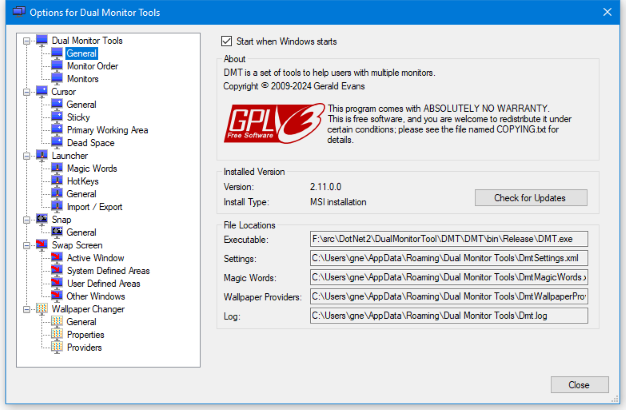Screen dimensions: 626x410
Task: Open the wallpaper Properties page
Action: pyautogui.click(x=85, y=335)
